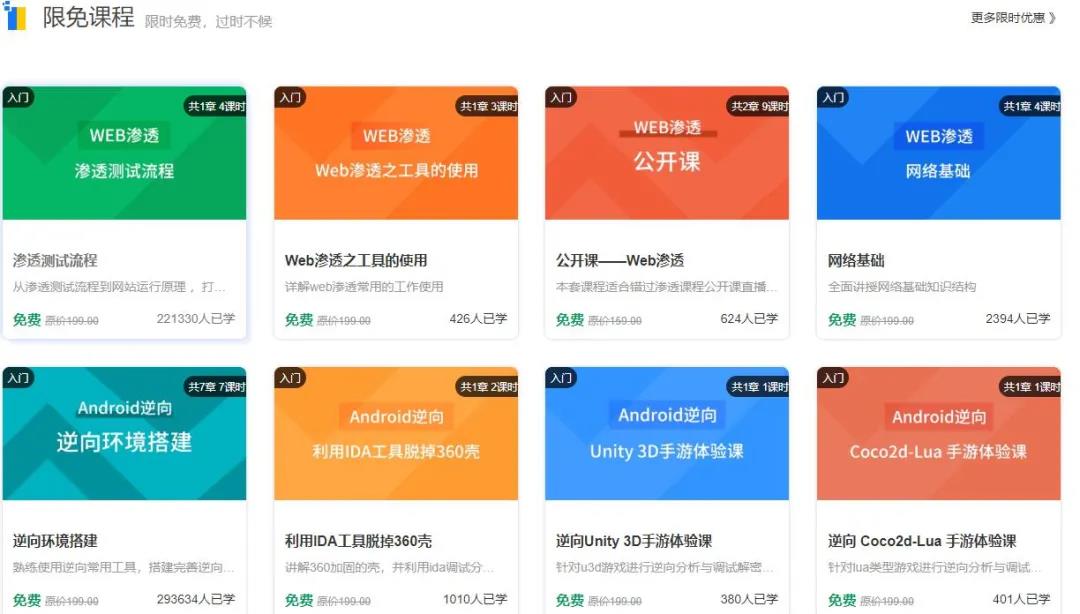The height and width of the screenshot is (614, 1080).
Task: Click the 221330人已学 learner count
Action: tap(196, 318)
